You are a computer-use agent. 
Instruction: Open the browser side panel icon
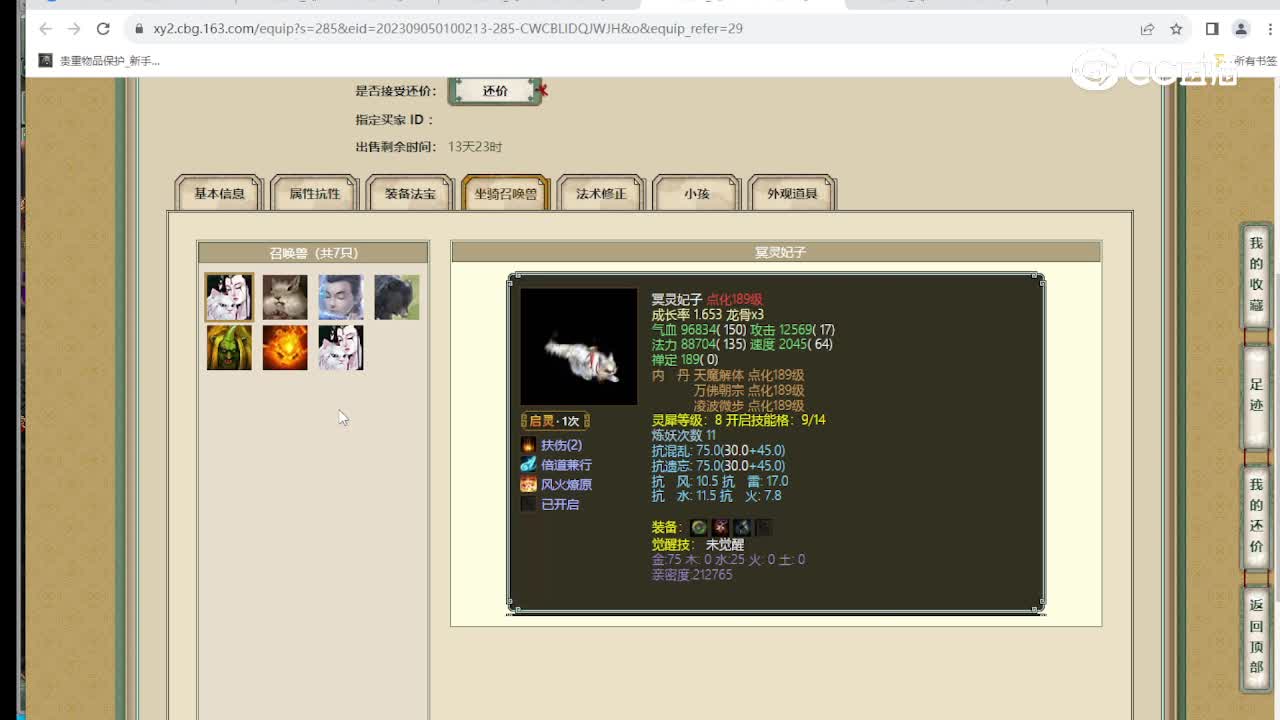tap(1212, 29)
